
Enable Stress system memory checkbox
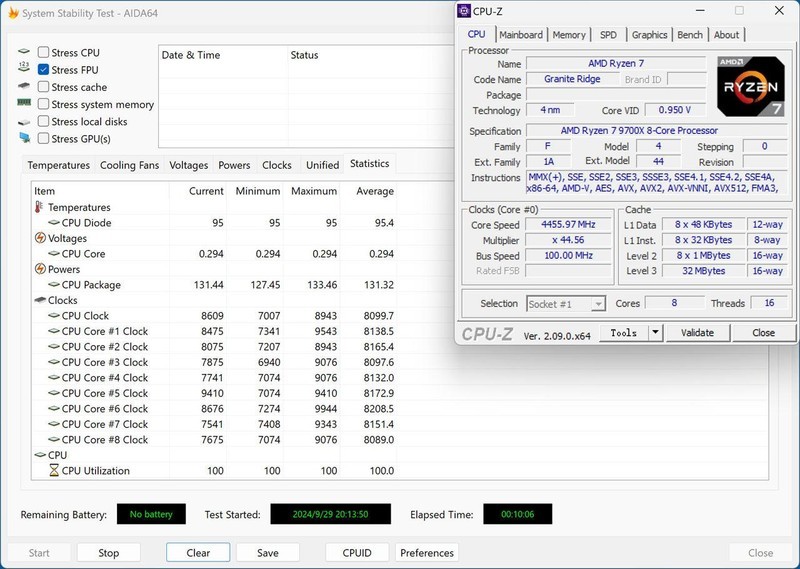coord(43,104)
